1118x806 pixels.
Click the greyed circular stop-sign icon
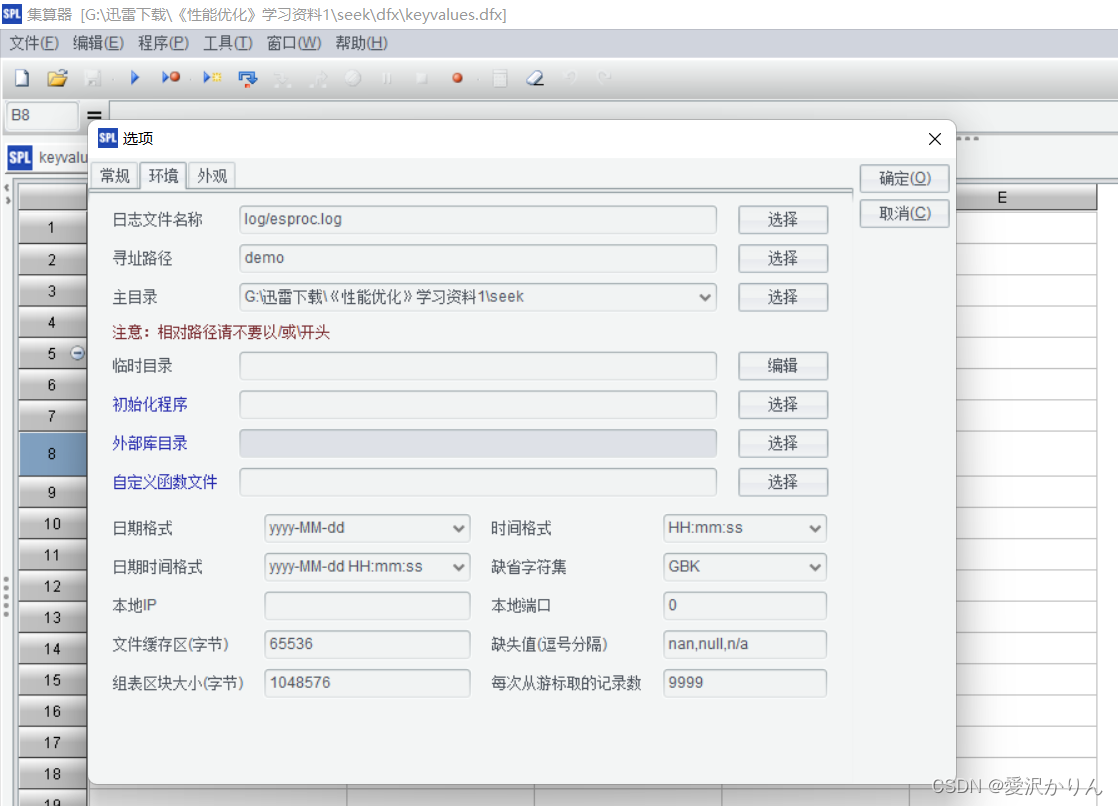(x=353, y=78)
